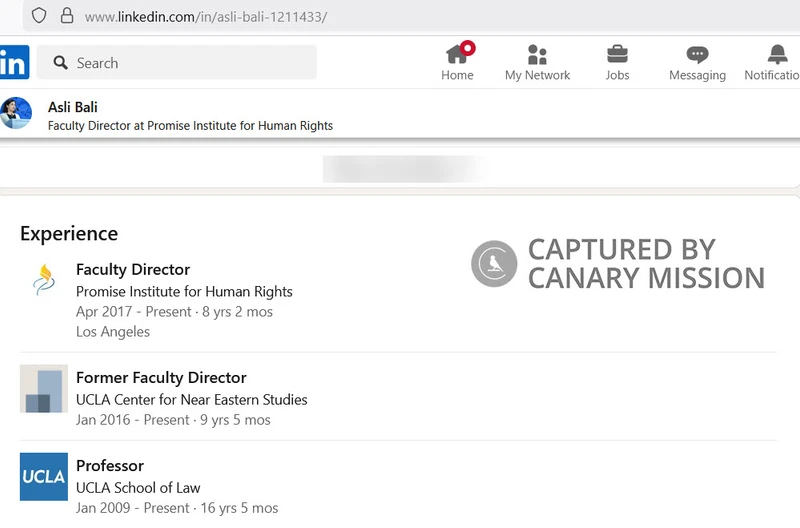The width and height of the screenshot is (800, 528).
Task: Open Promise Institute for Human Rights company link
Action: [184, 291]
